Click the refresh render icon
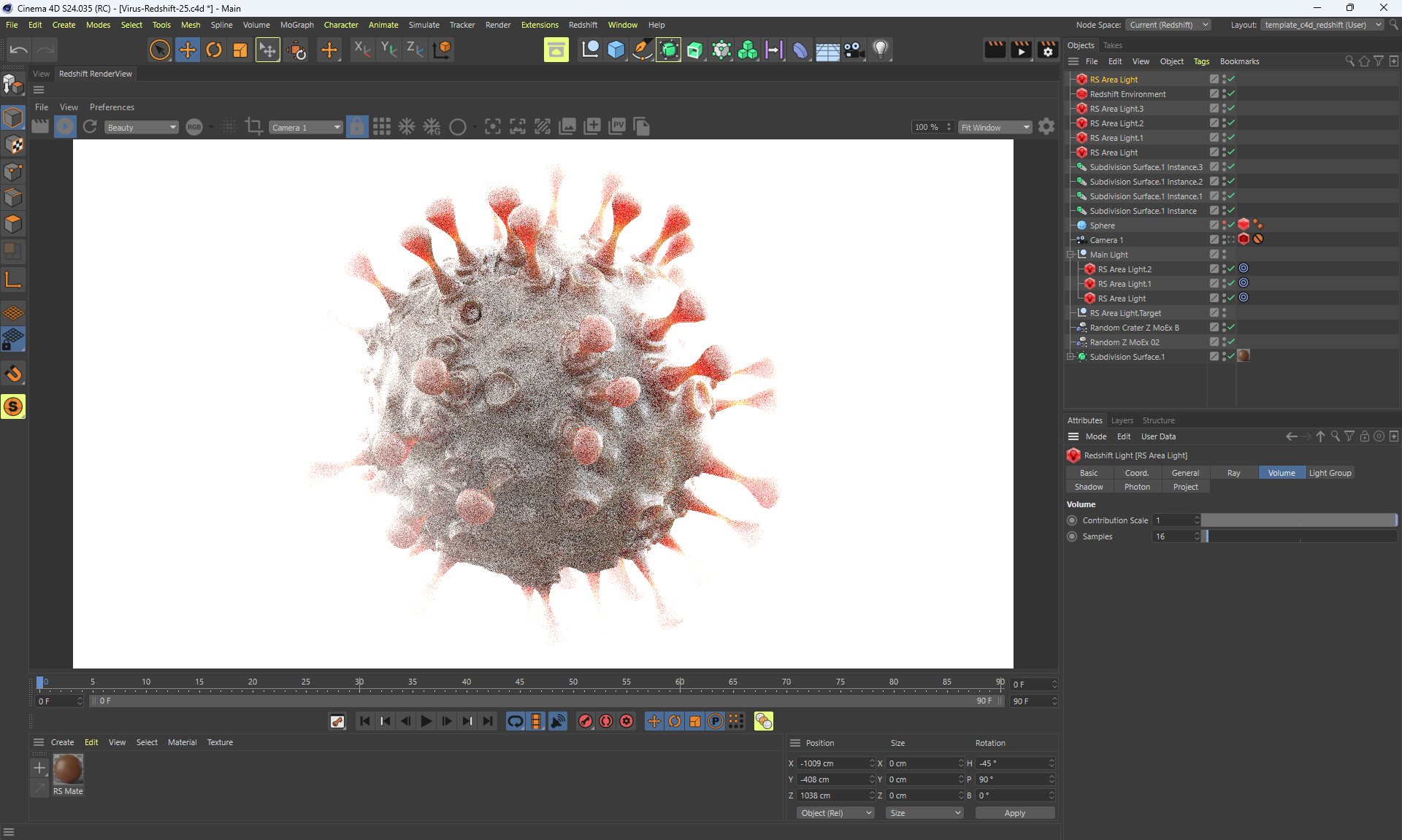 click(x=90, y=127)
